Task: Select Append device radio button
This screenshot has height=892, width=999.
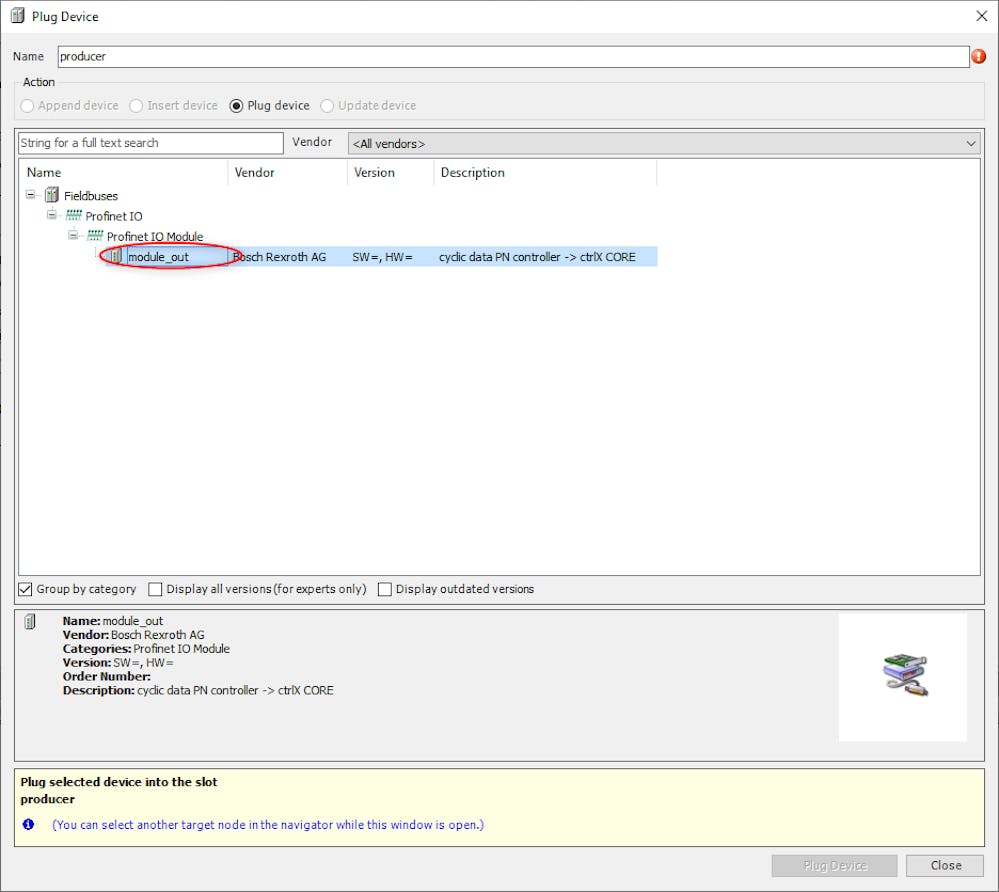Action: 27,106
